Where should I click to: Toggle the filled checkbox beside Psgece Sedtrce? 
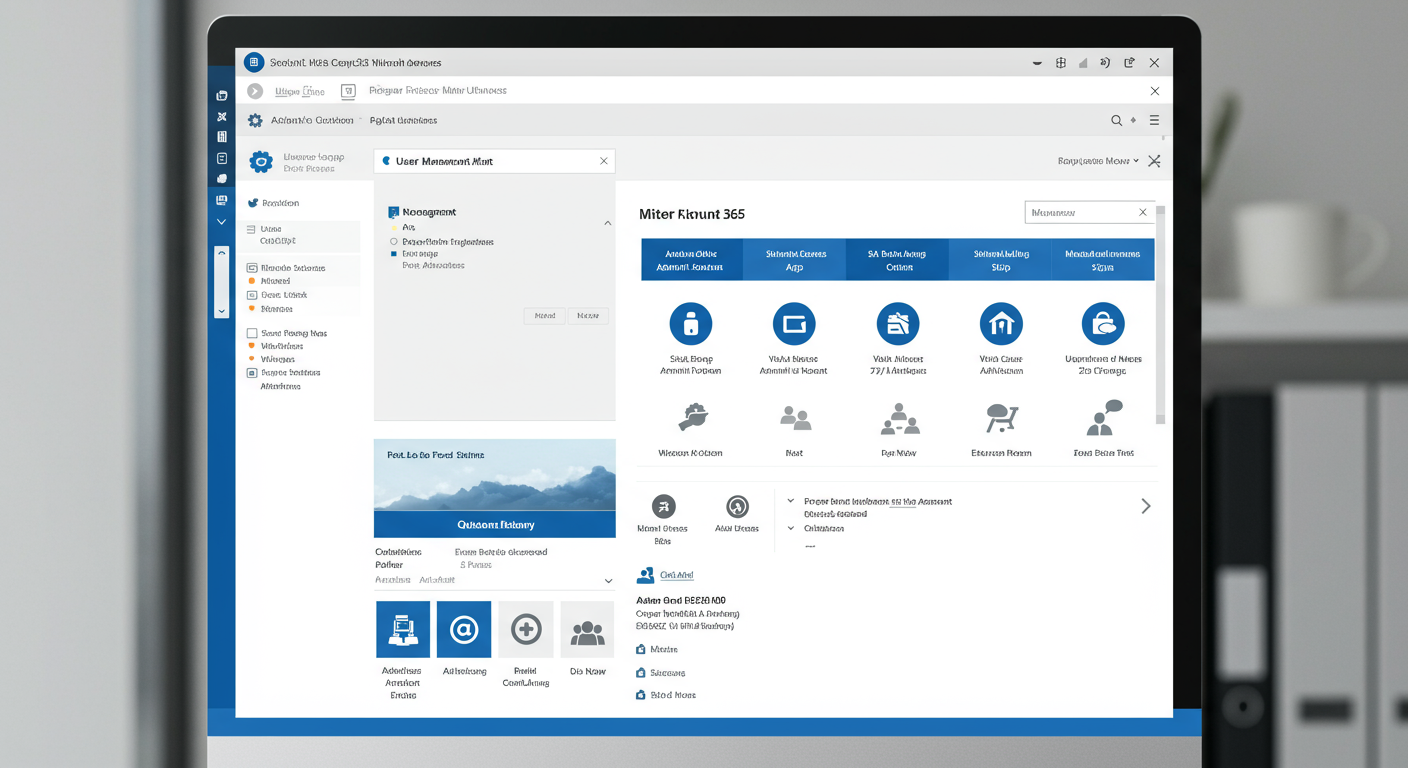point(252,373)
